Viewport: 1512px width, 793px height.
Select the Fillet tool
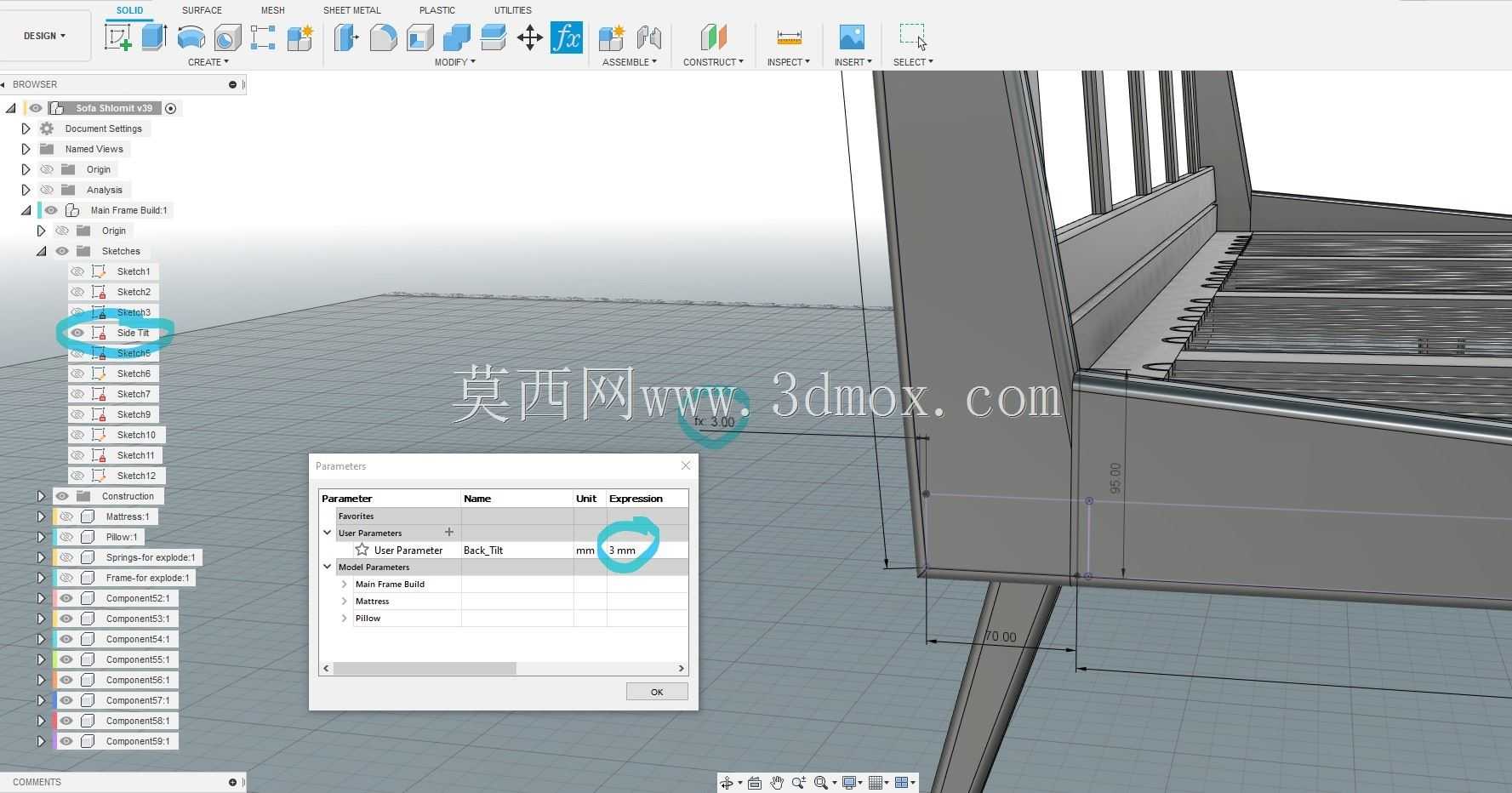(383, 37)
